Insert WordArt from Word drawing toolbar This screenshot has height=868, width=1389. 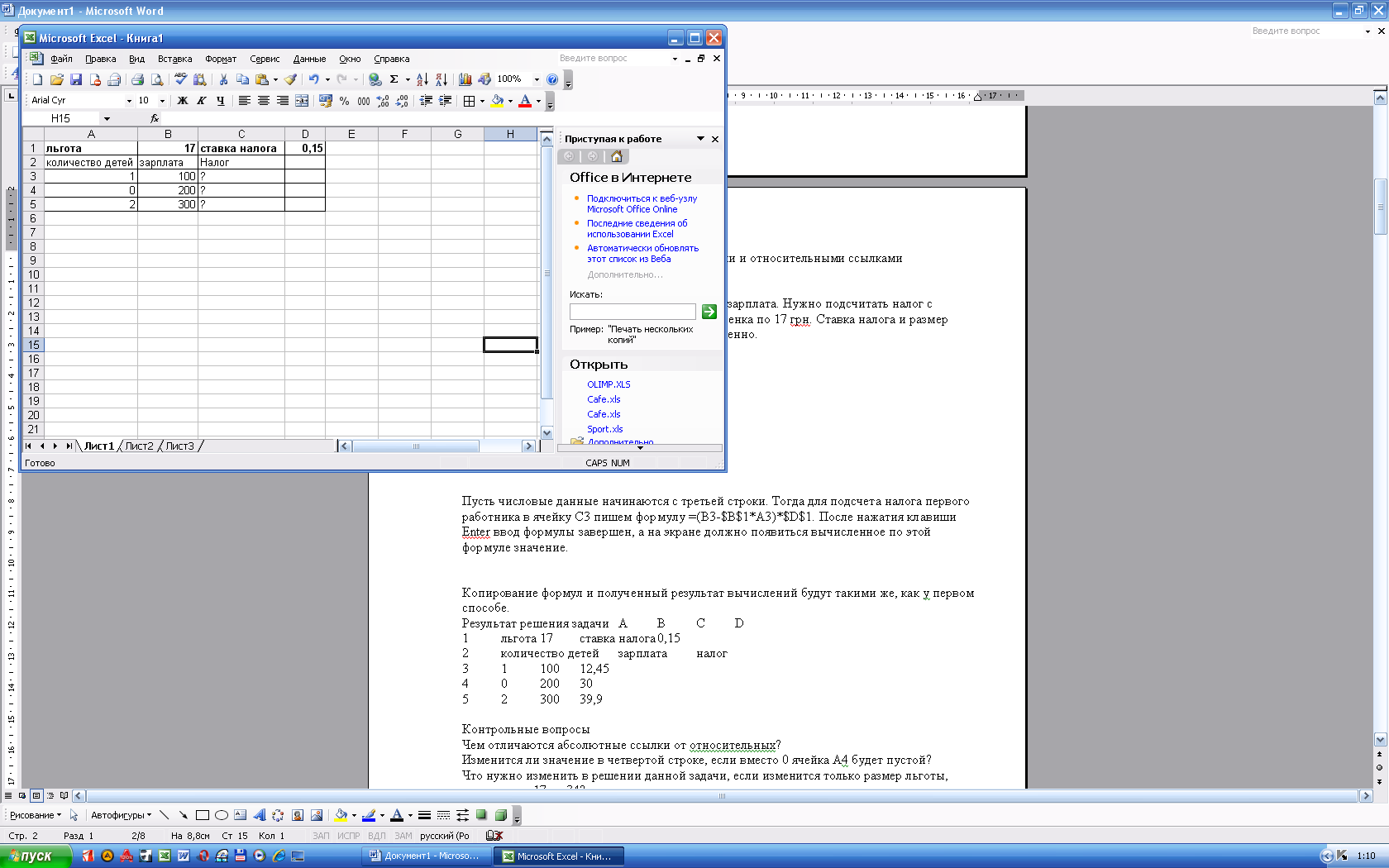[x=259, y=815]
